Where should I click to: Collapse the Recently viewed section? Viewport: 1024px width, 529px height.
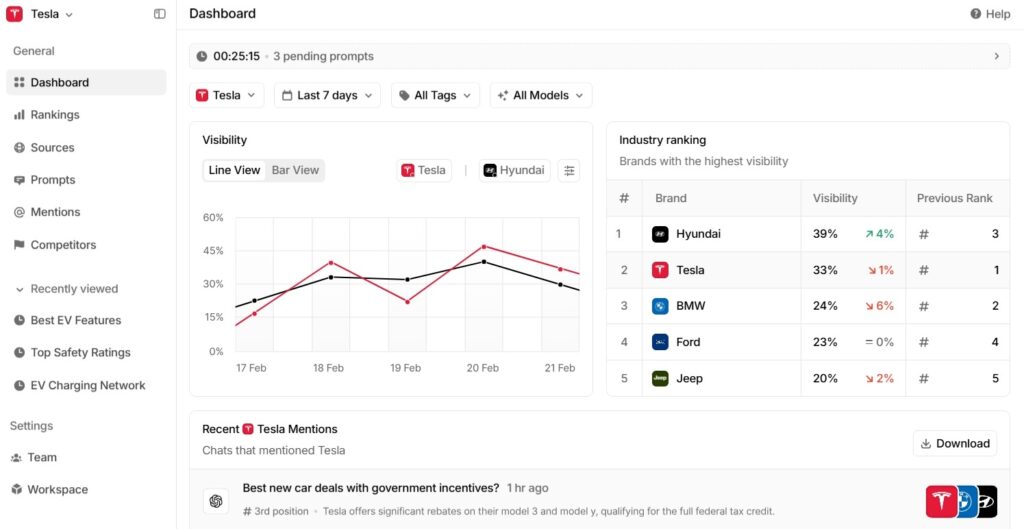(x=20, y=289)
